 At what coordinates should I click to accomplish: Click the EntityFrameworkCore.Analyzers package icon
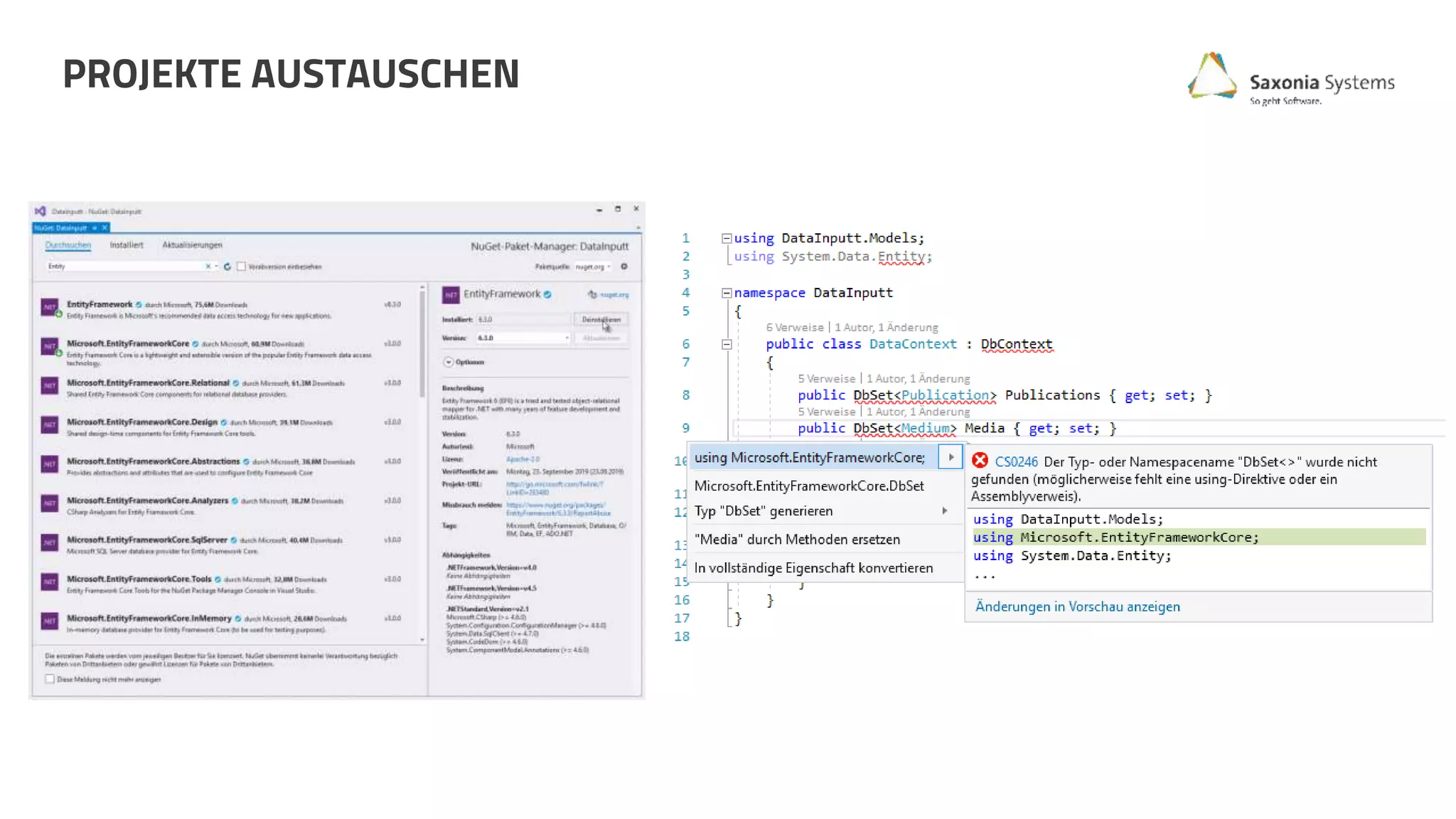pyautogui.click(x=49, y=503)
